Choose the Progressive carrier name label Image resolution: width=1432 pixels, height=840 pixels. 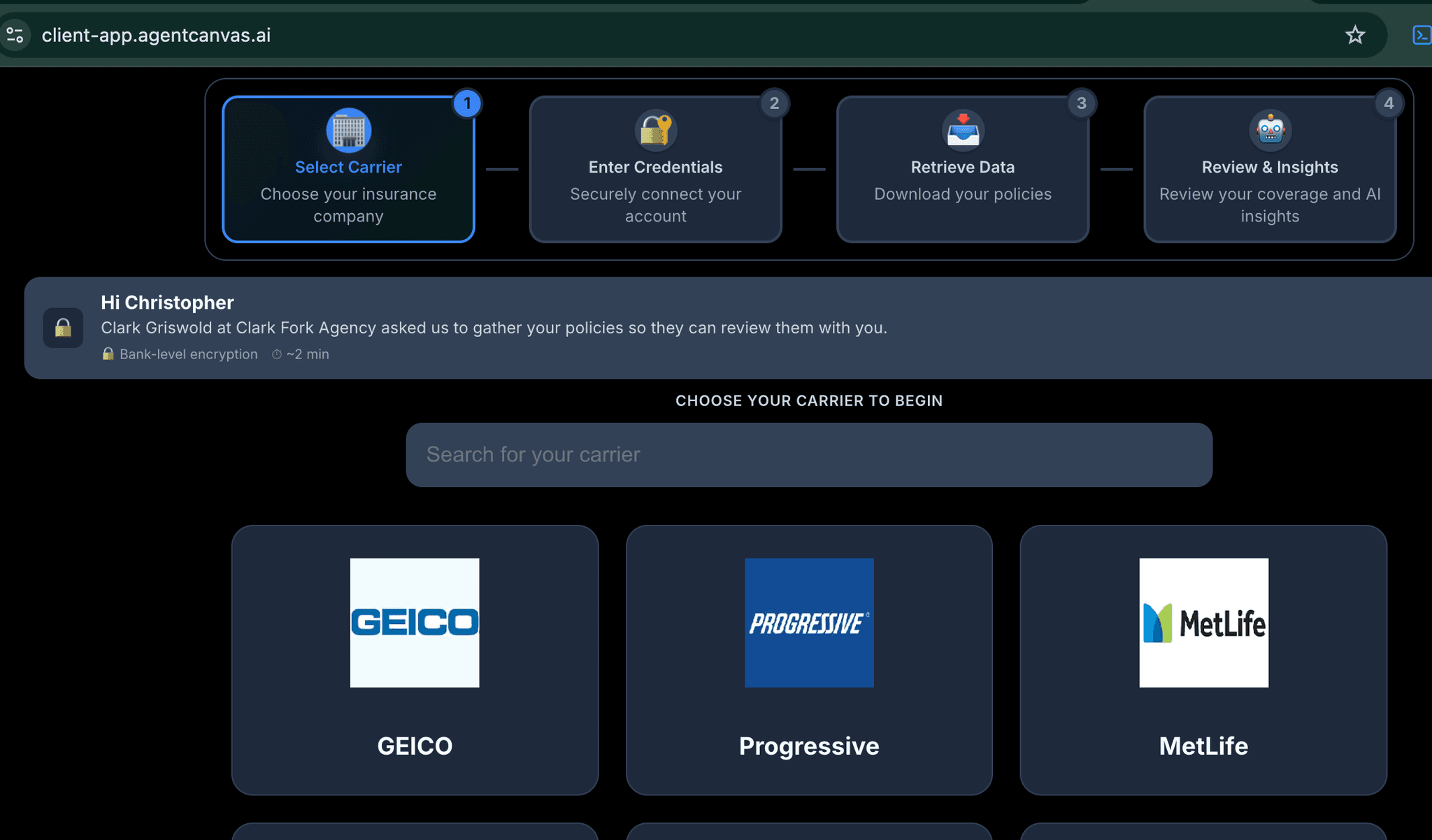[809, 746]
